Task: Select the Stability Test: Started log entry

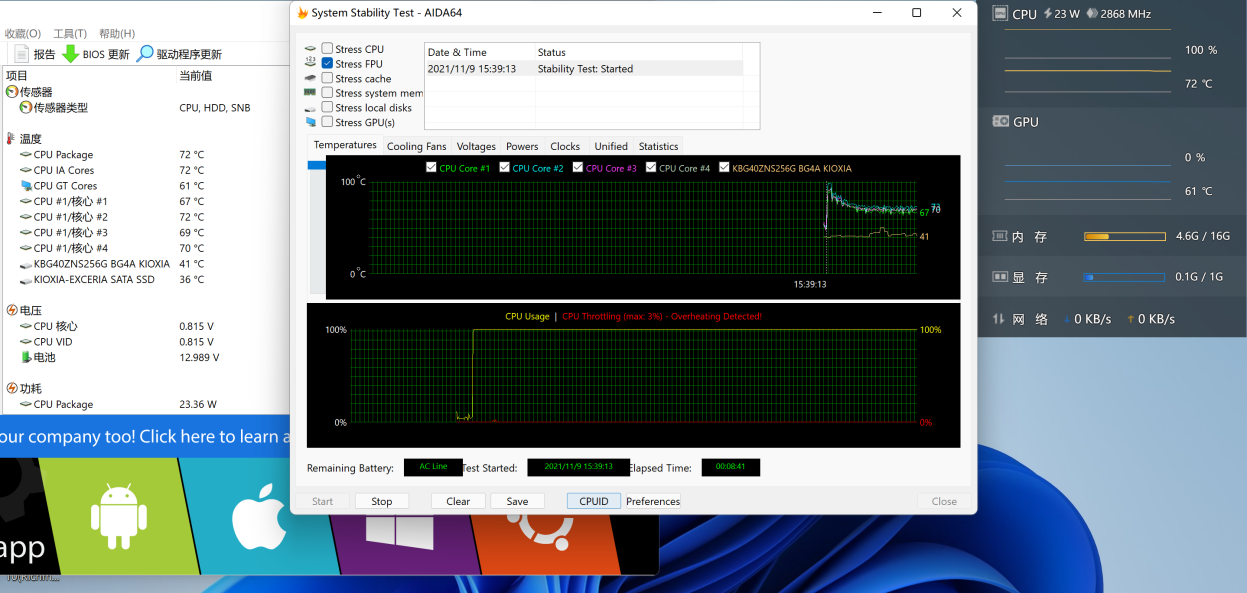Action: point(584,69)
